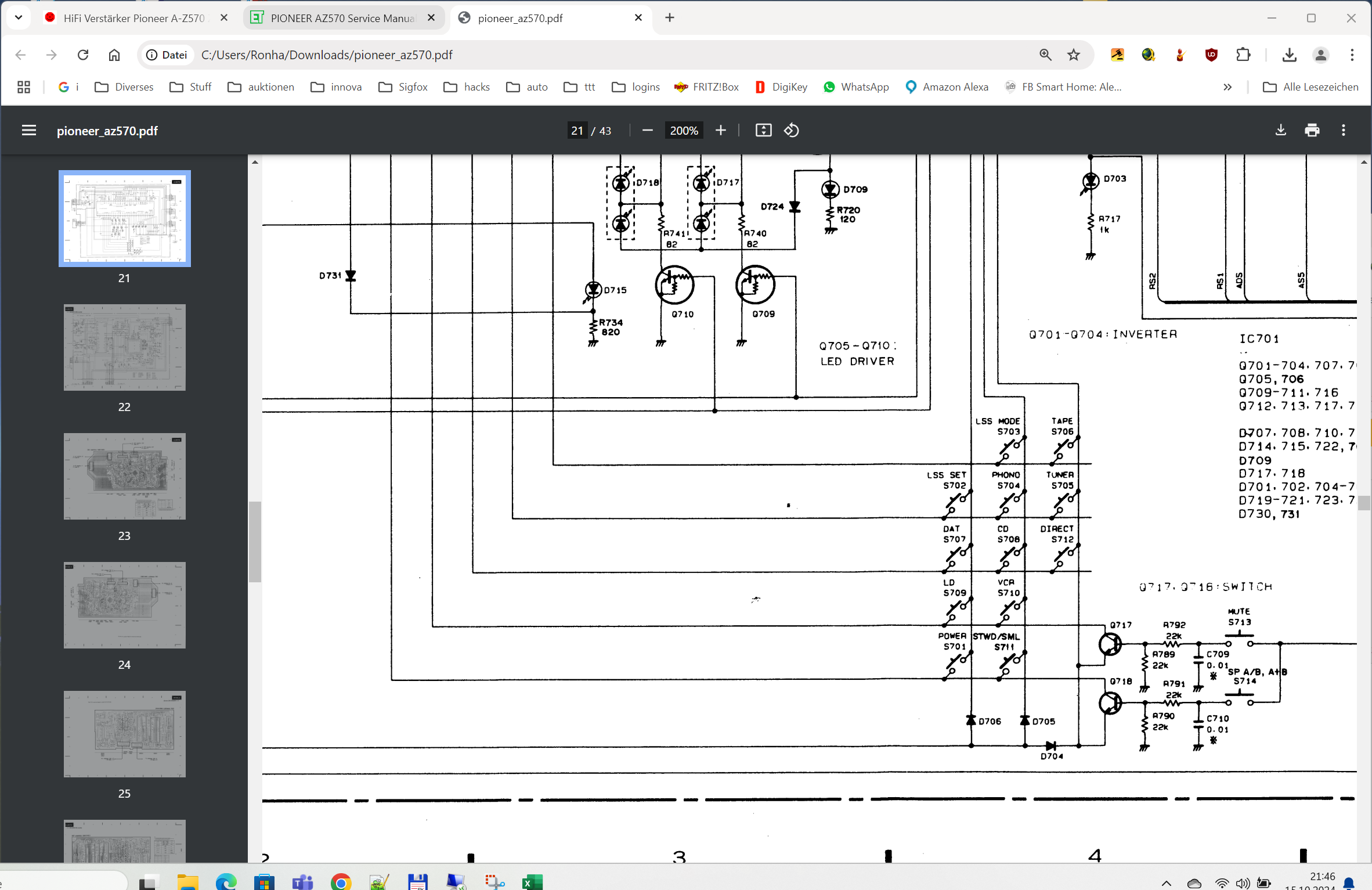This screenshot has width=1372, height=890.
Task: Toggle the PDF sidebar menu icon
Action: (28, 131)
